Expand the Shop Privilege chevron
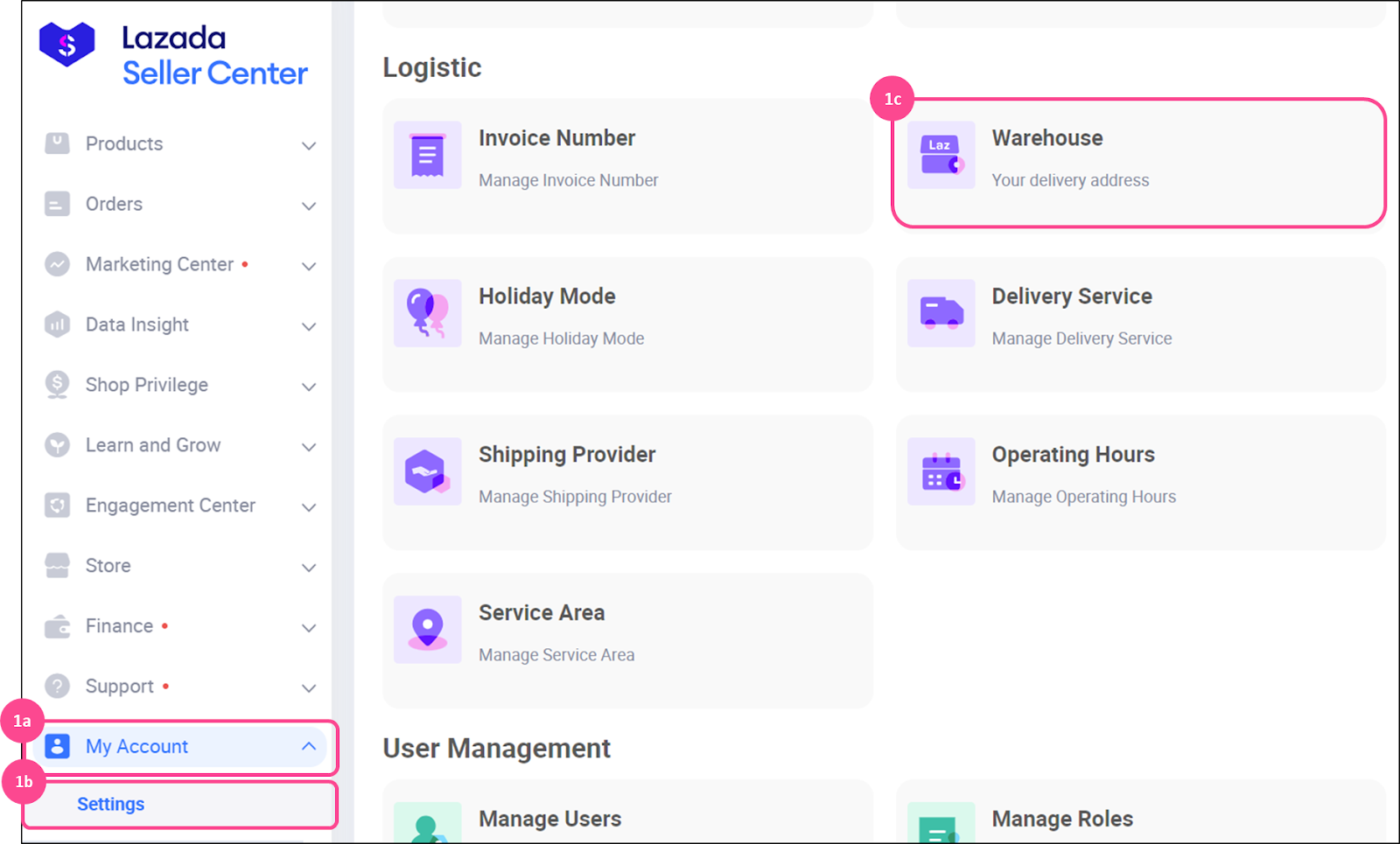This screenshot has height=844, width=1400. click(x=309, y=387)
